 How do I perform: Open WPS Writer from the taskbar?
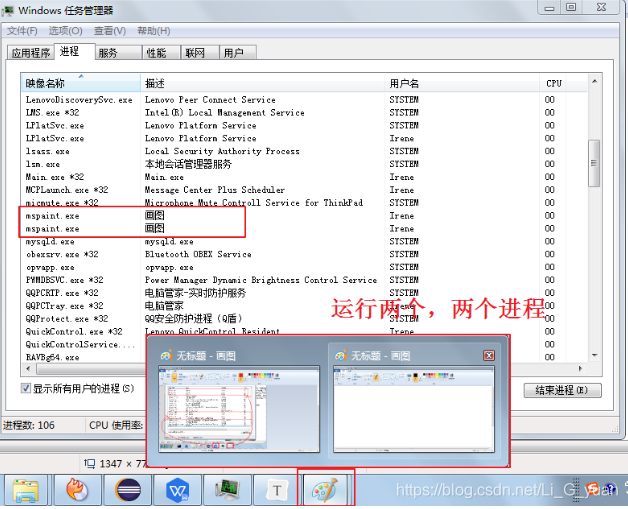(x=177, y=490)
